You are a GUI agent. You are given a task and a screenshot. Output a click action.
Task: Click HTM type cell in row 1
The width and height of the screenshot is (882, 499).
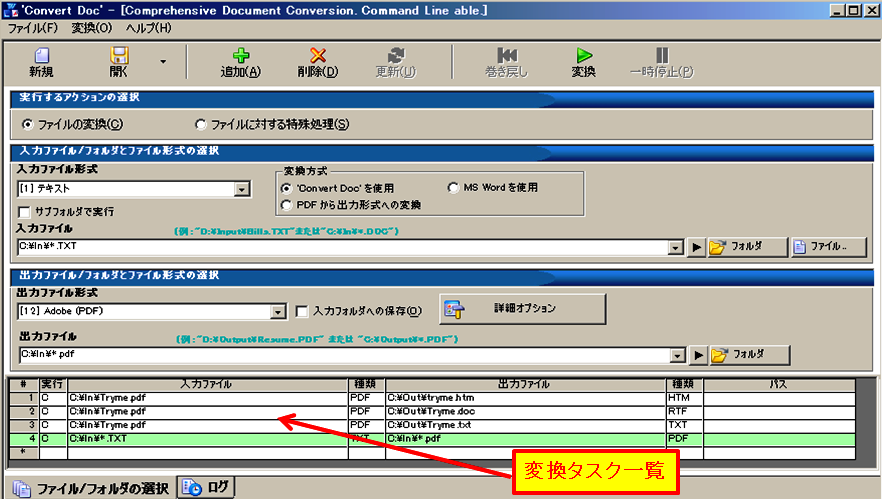(684, 398)
